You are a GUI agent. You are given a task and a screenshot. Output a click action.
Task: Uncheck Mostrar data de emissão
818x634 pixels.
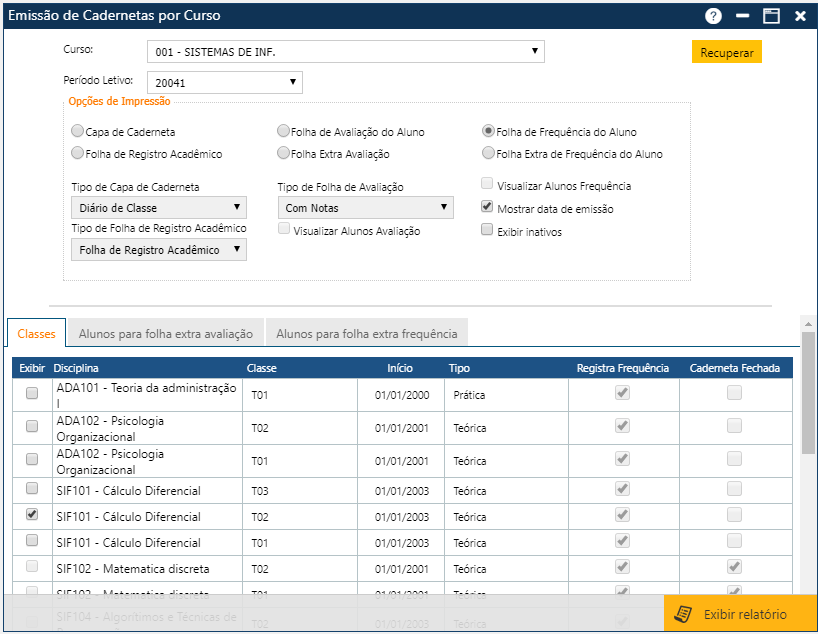click(487, 208)
